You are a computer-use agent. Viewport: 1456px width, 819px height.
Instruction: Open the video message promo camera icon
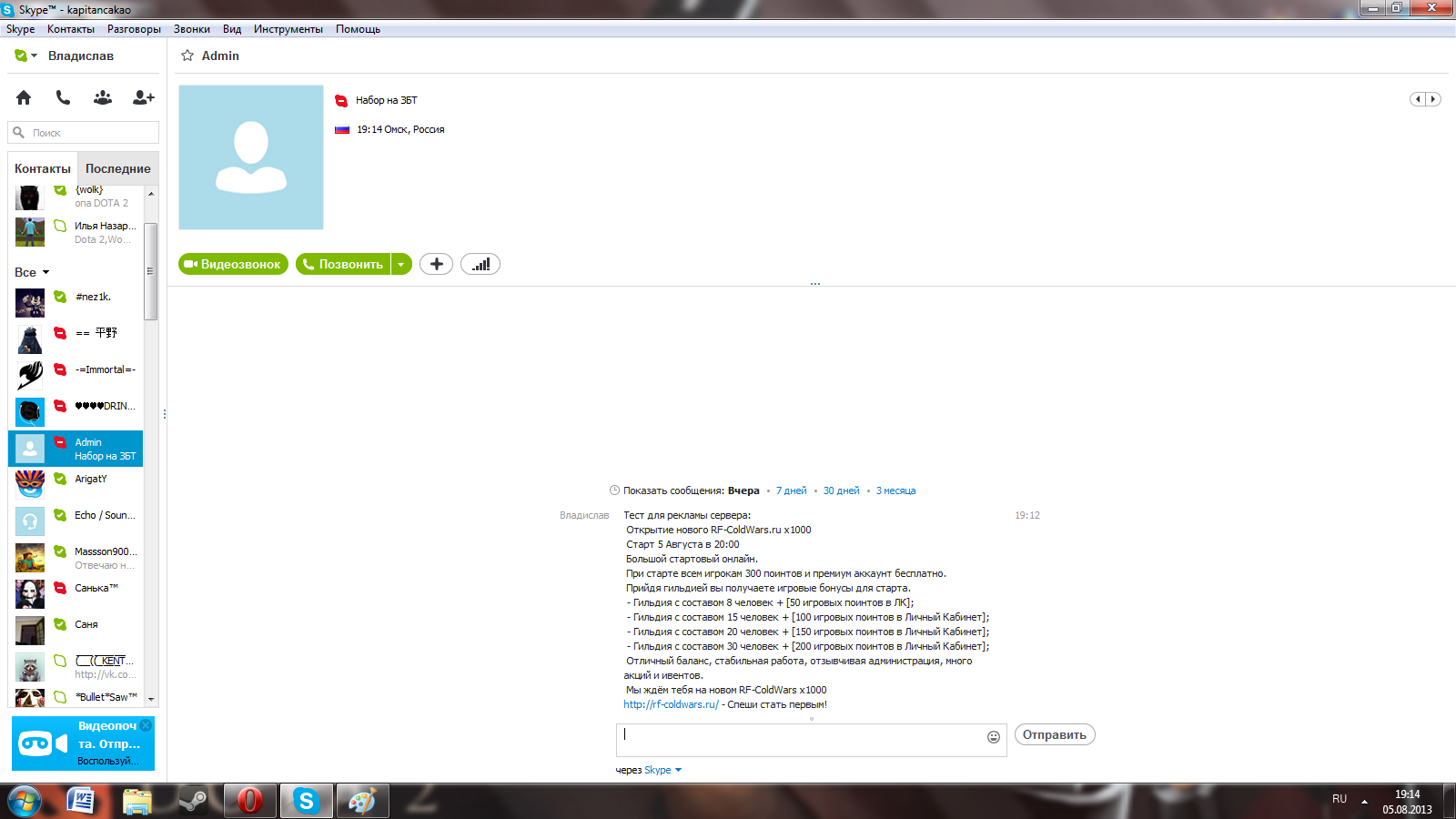click(x=43, y=743)
